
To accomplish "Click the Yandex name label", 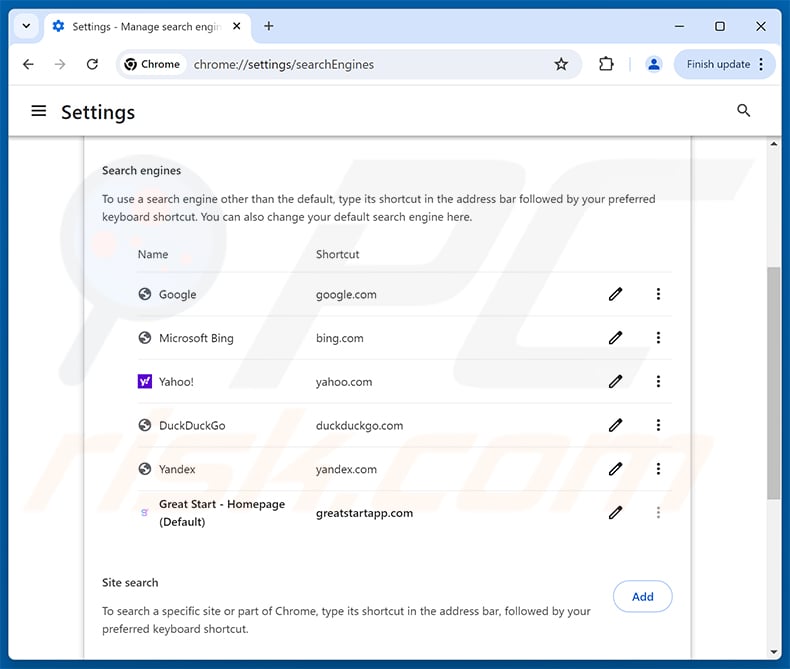I will point(177,469).
